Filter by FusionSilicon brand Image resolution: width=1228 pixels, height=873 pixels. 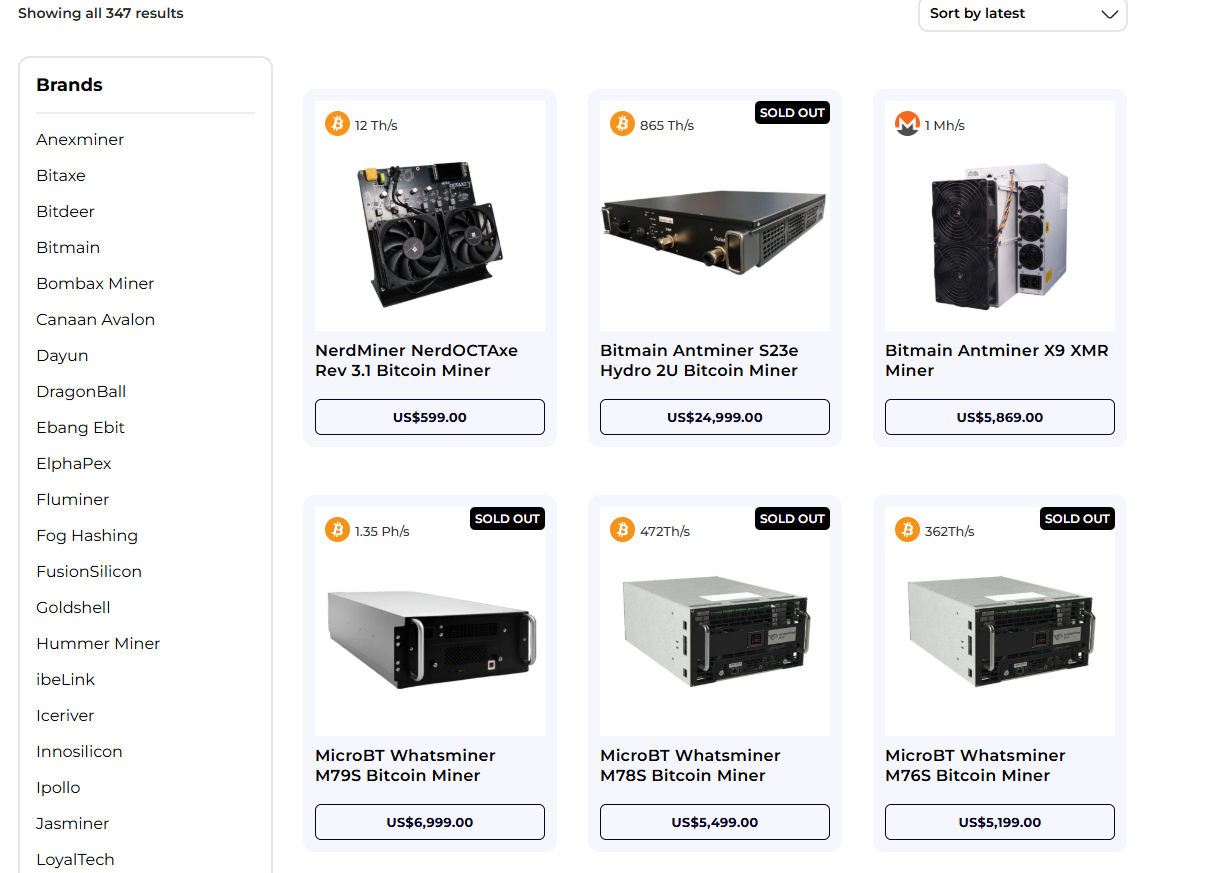[89, 571]
